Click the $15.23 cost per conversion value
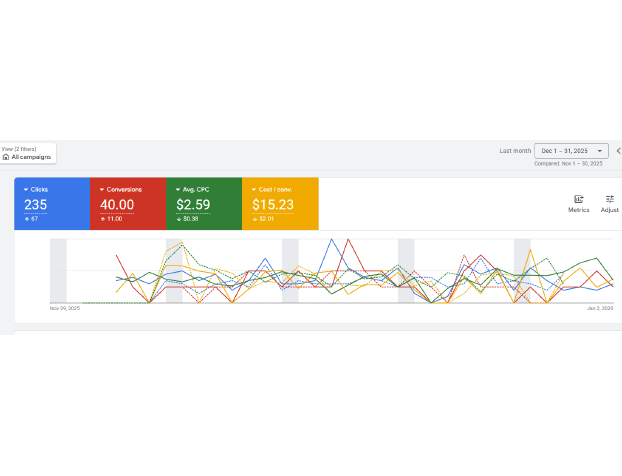 tap(271, 205)
